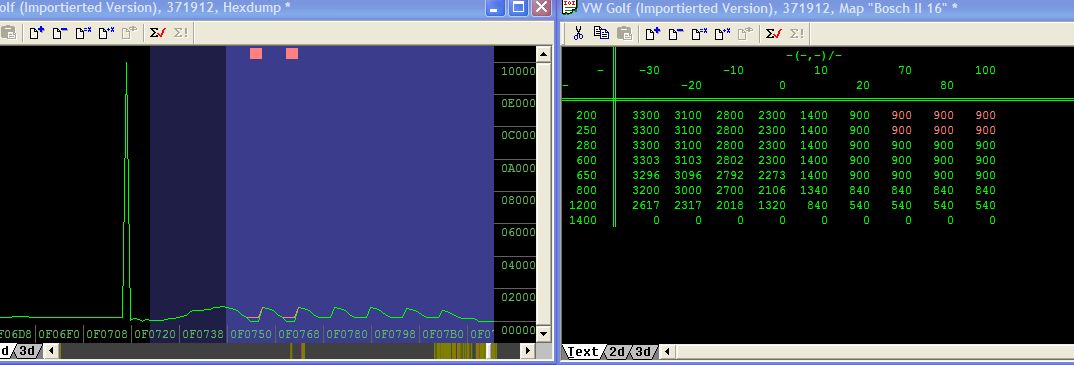Click the Cut scissors icon in Map window

click(x=578, y=33)
